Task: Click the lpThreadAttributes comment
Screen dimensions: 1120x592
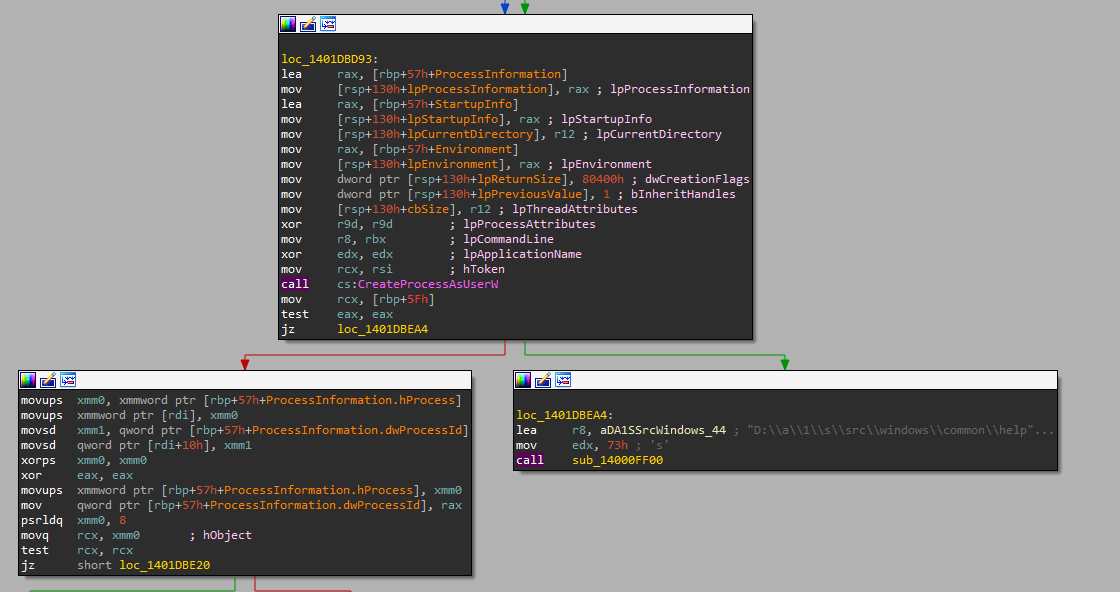Action: click(575, 209)
